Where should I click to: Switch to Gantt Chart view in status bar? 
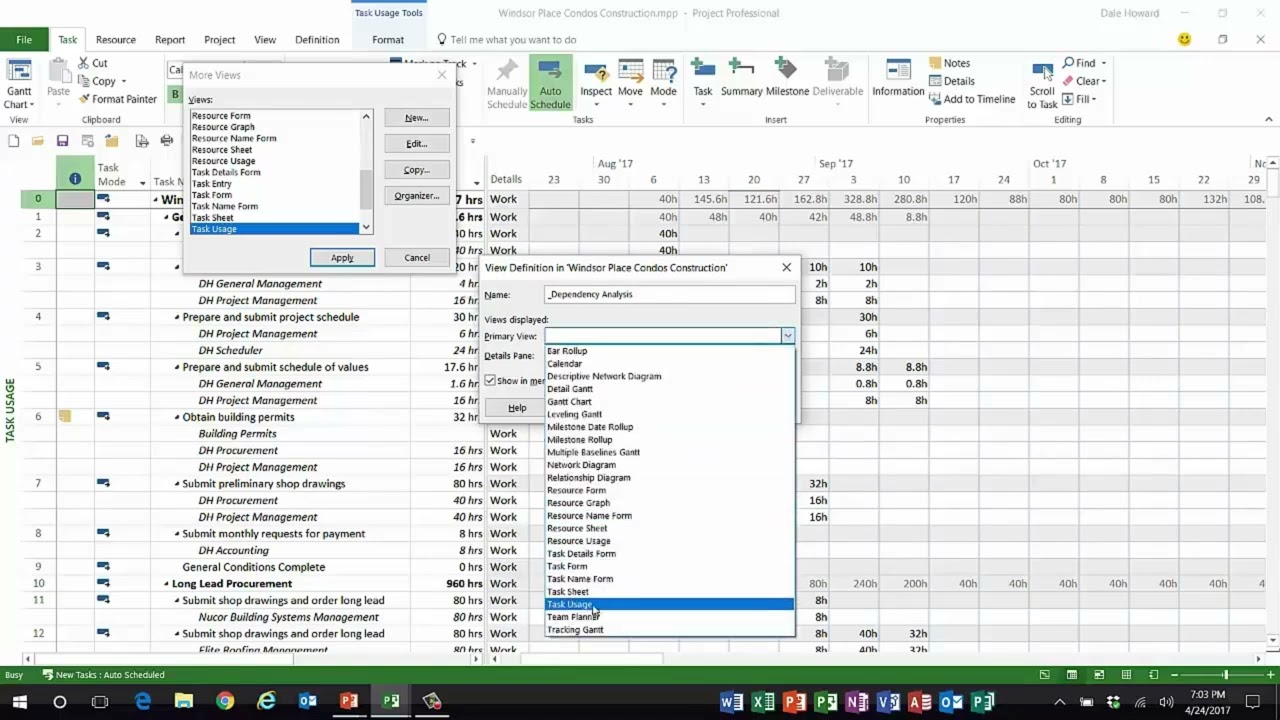coord(1045,675)
